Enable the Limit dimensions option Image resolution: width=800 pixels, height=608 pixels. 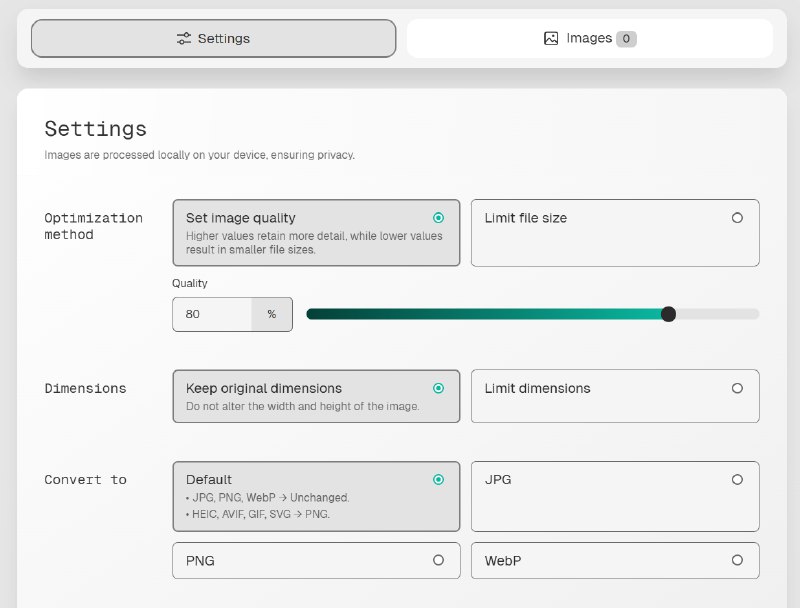click(x=614, y=396)
